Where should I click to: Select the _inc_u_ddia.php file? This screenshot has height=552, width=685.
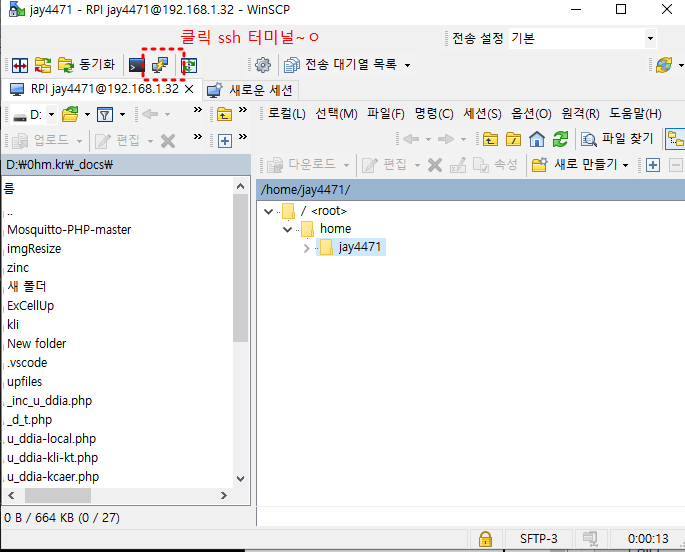coord(49,401)
